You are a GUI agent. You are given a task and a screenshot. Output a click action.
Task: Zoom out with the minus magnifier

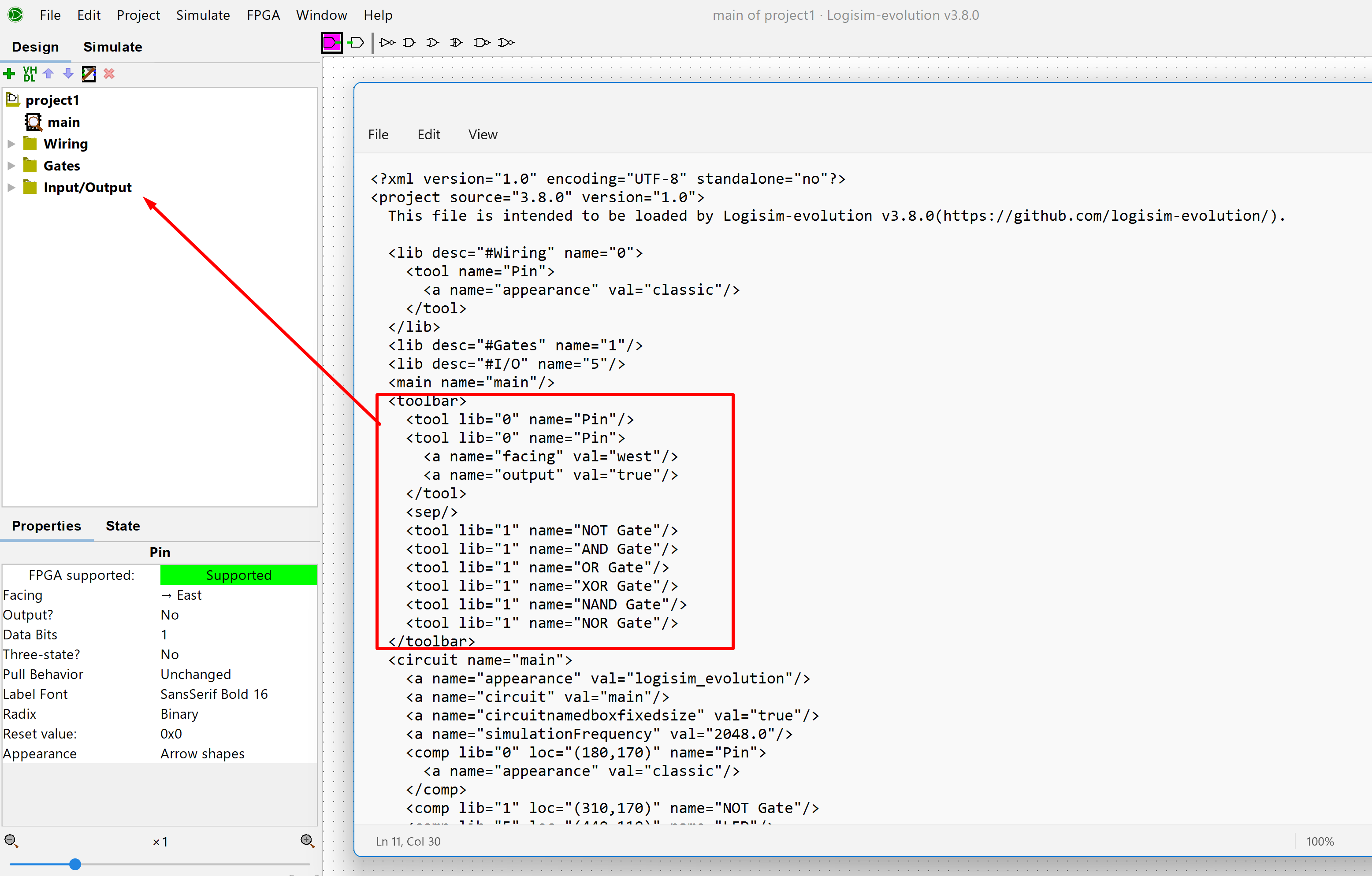click(x=11, y=841)
